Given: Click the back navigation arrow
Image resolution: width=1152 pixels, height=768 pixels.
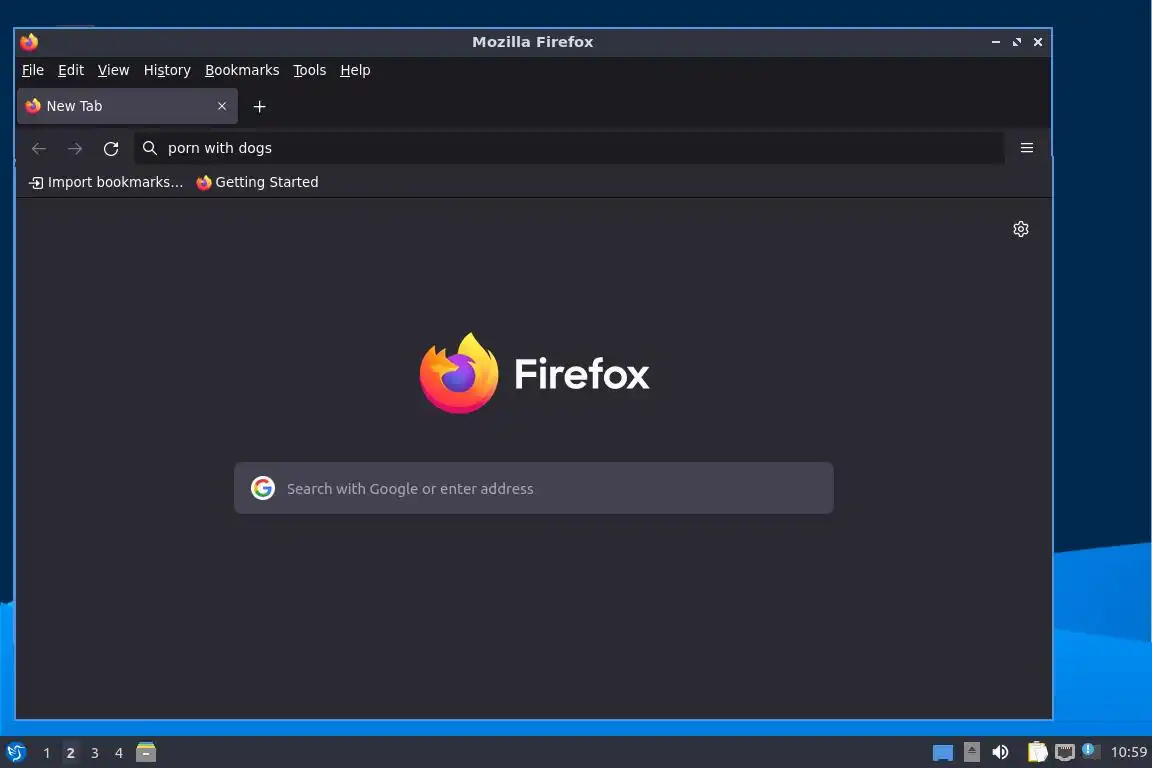Looking at the screenshot, I should pos(39,148).
